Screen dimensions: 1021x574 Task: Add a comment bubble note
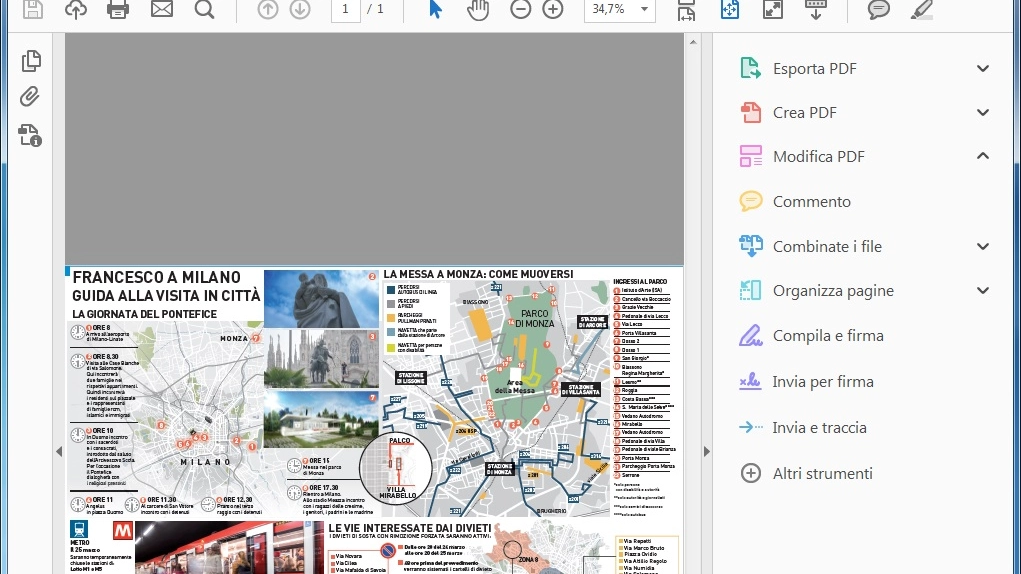click(878, 9)
